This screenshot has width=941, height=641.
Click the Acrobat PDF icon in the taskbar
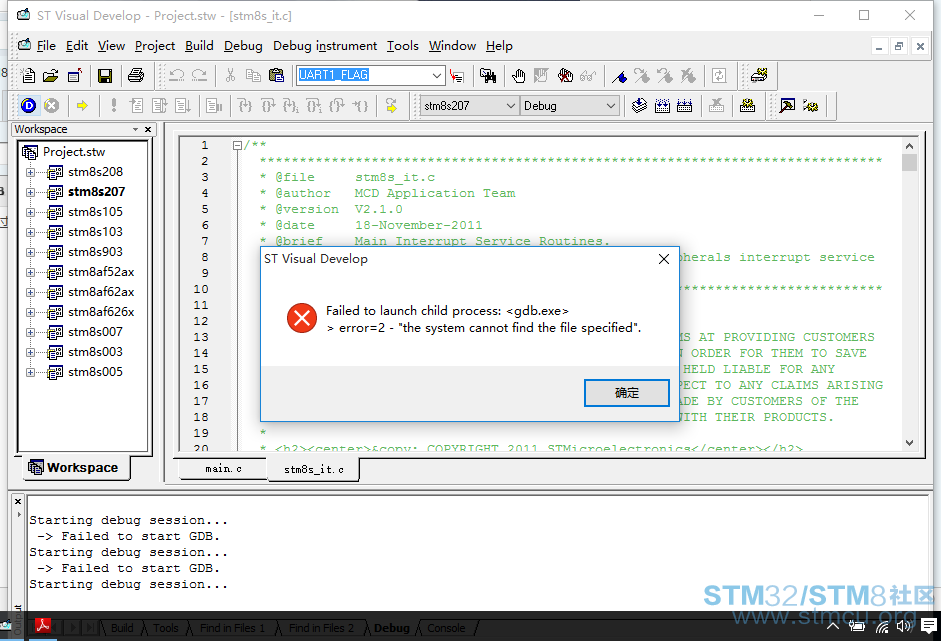tap(42, 625)
